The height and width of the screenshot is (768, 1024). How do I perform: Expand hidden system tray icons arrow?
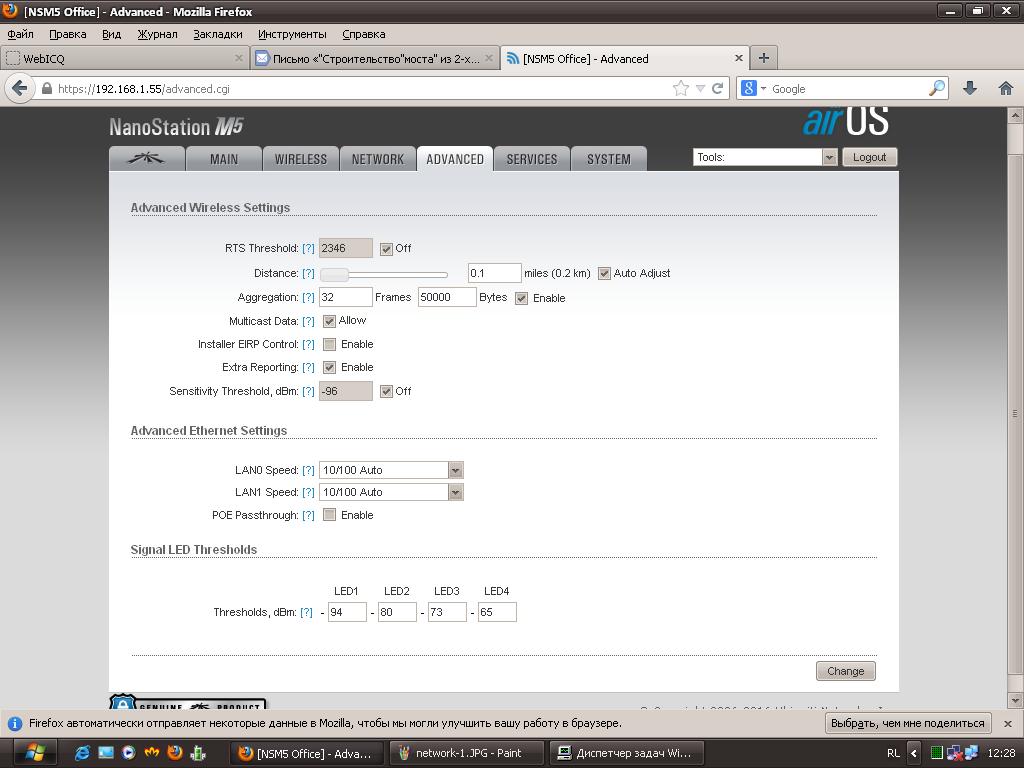(x=914, y=753)
